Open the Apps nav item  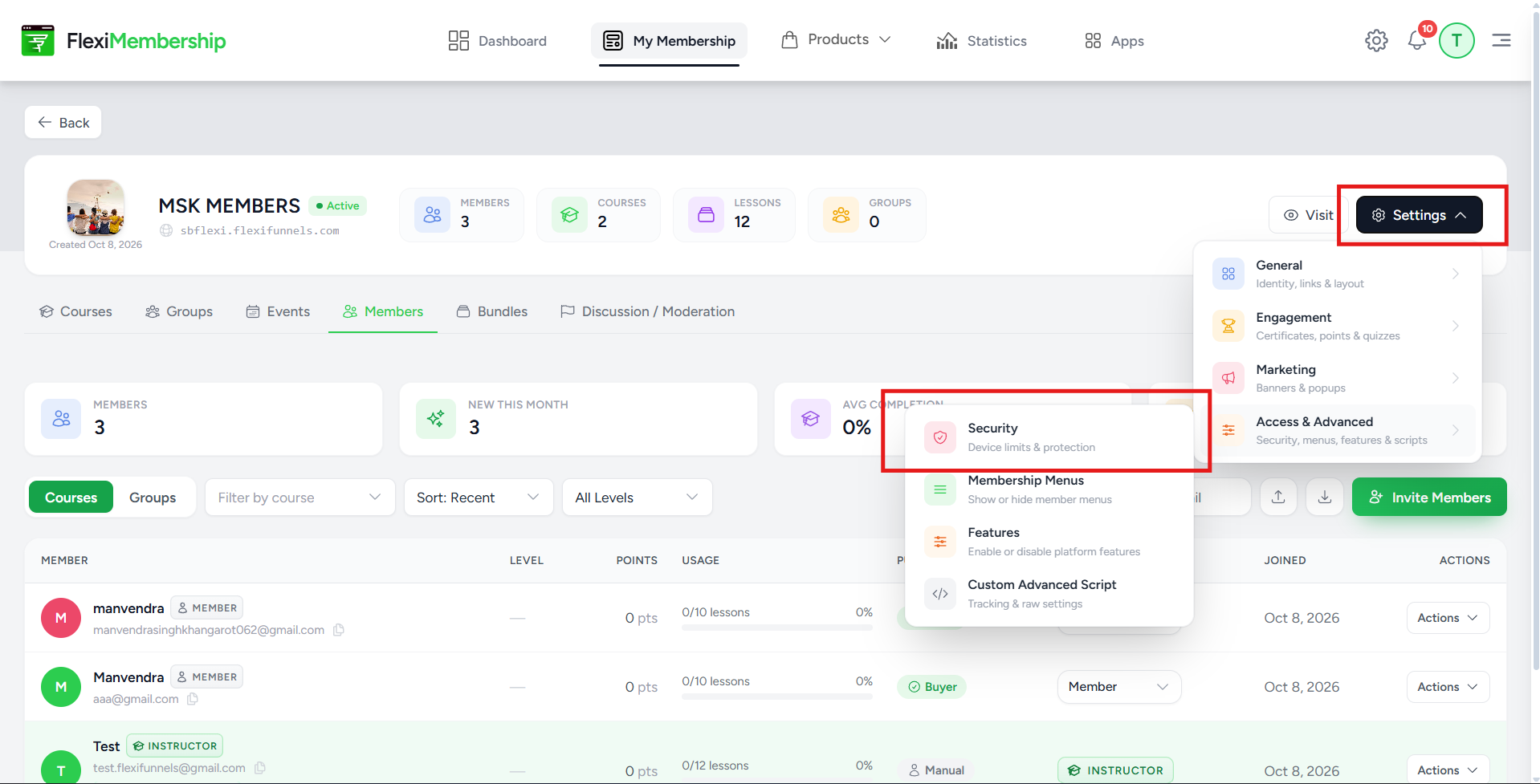pyautogui.click(x=1114, y=41)
